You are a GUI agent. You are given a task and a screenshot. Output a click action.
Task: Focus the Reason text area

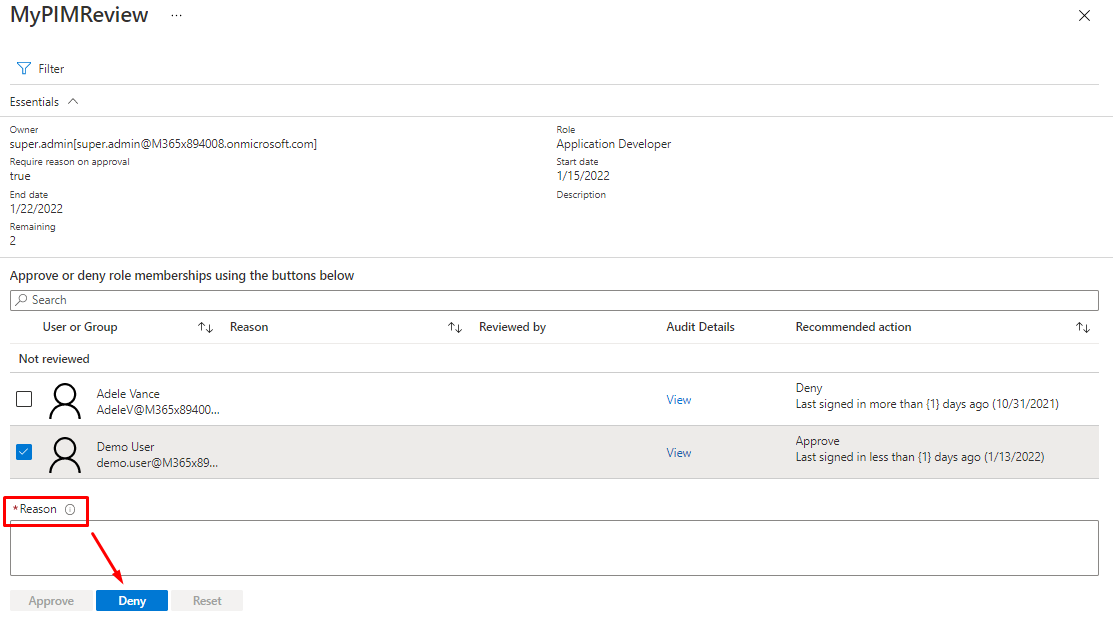pyautogui.click(x=554, y=547)
